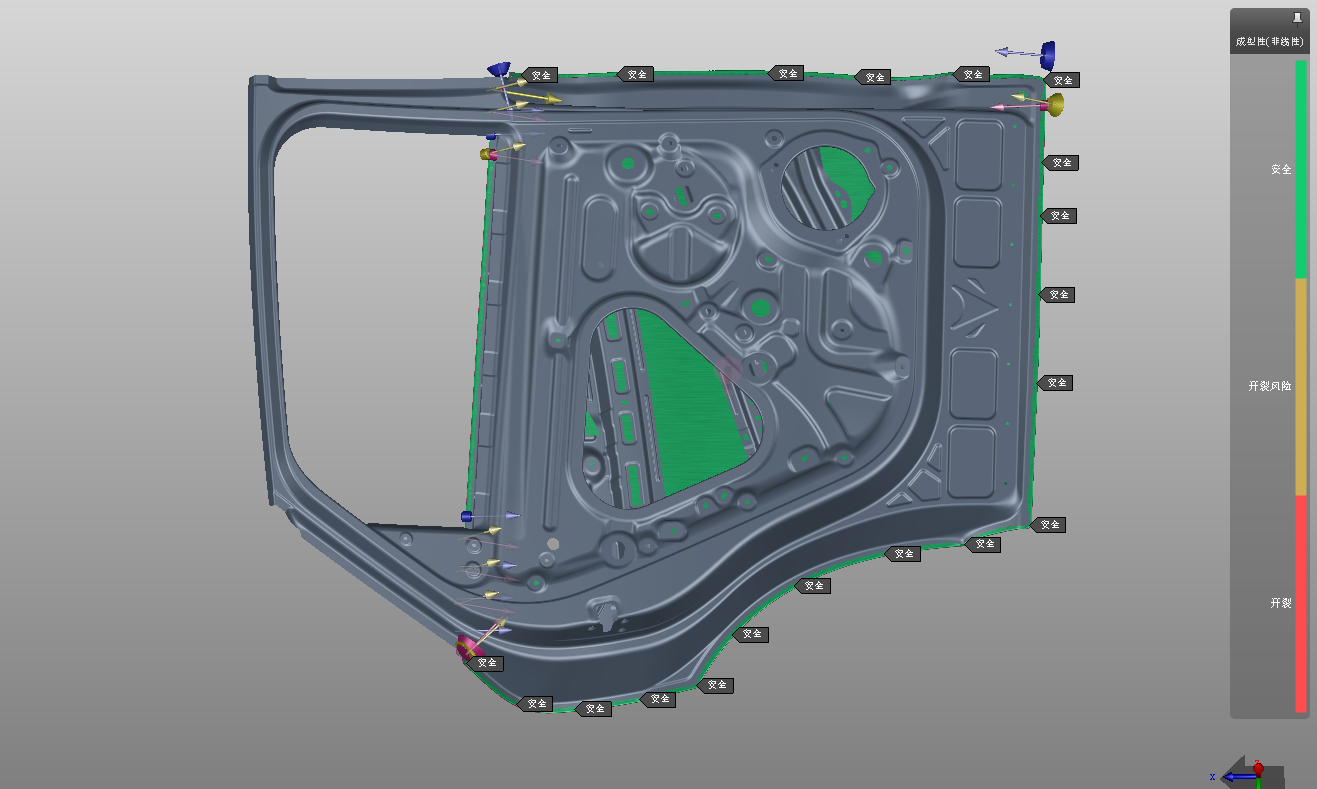Screen dimensions: 1317x789
Task: Select the small blue cylinder marker near lower-left edge
Action: point(466,516)
